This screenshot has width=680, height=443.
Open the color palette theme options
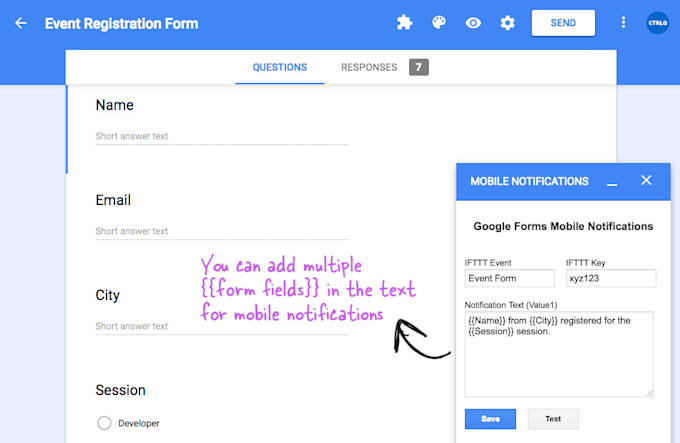click(439, 23)
